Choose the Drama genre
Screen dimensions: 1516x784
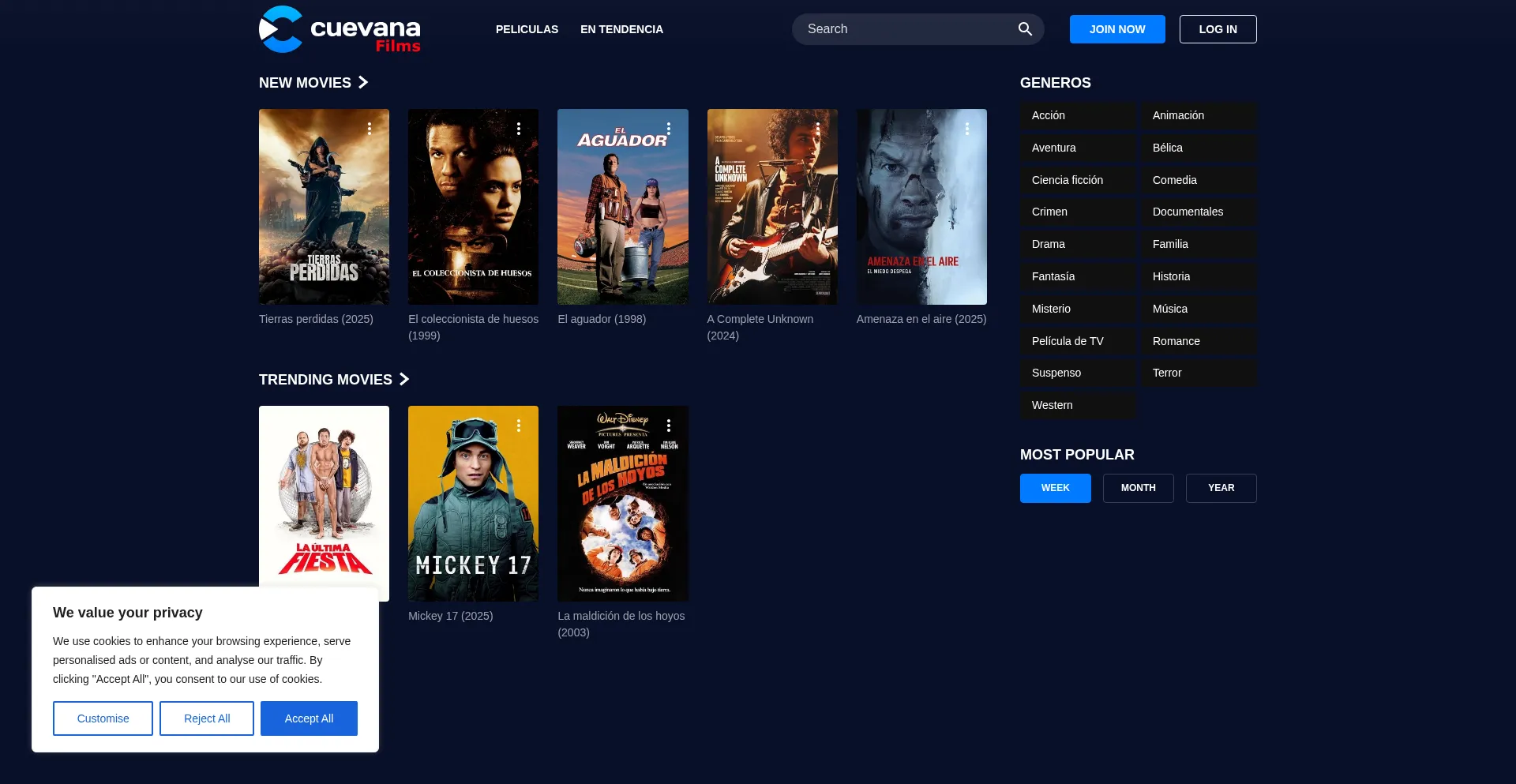point(1078,244)
